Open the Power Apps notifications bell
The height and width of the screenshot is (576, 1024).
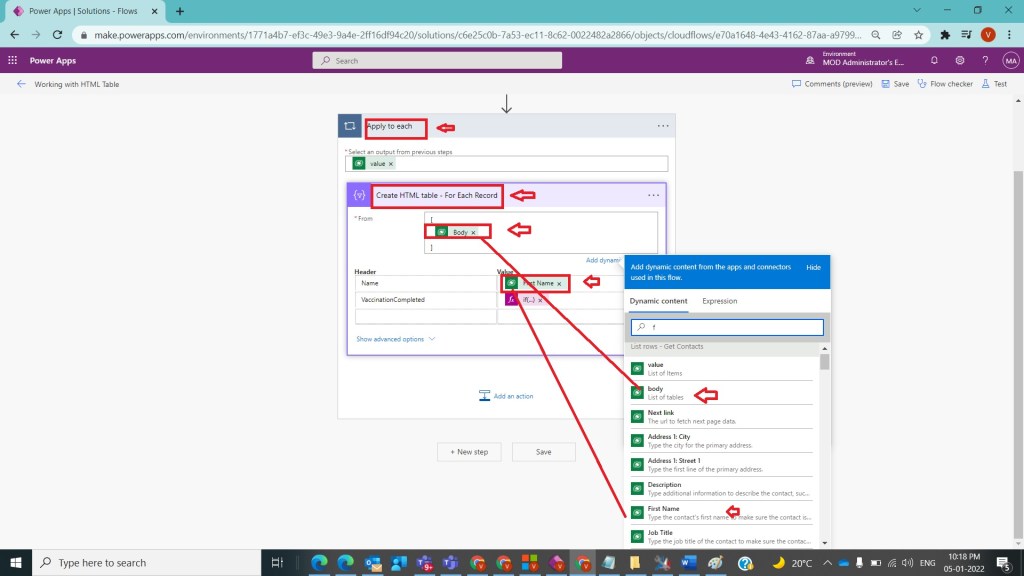pyautogui.click(x=934, y=61)
